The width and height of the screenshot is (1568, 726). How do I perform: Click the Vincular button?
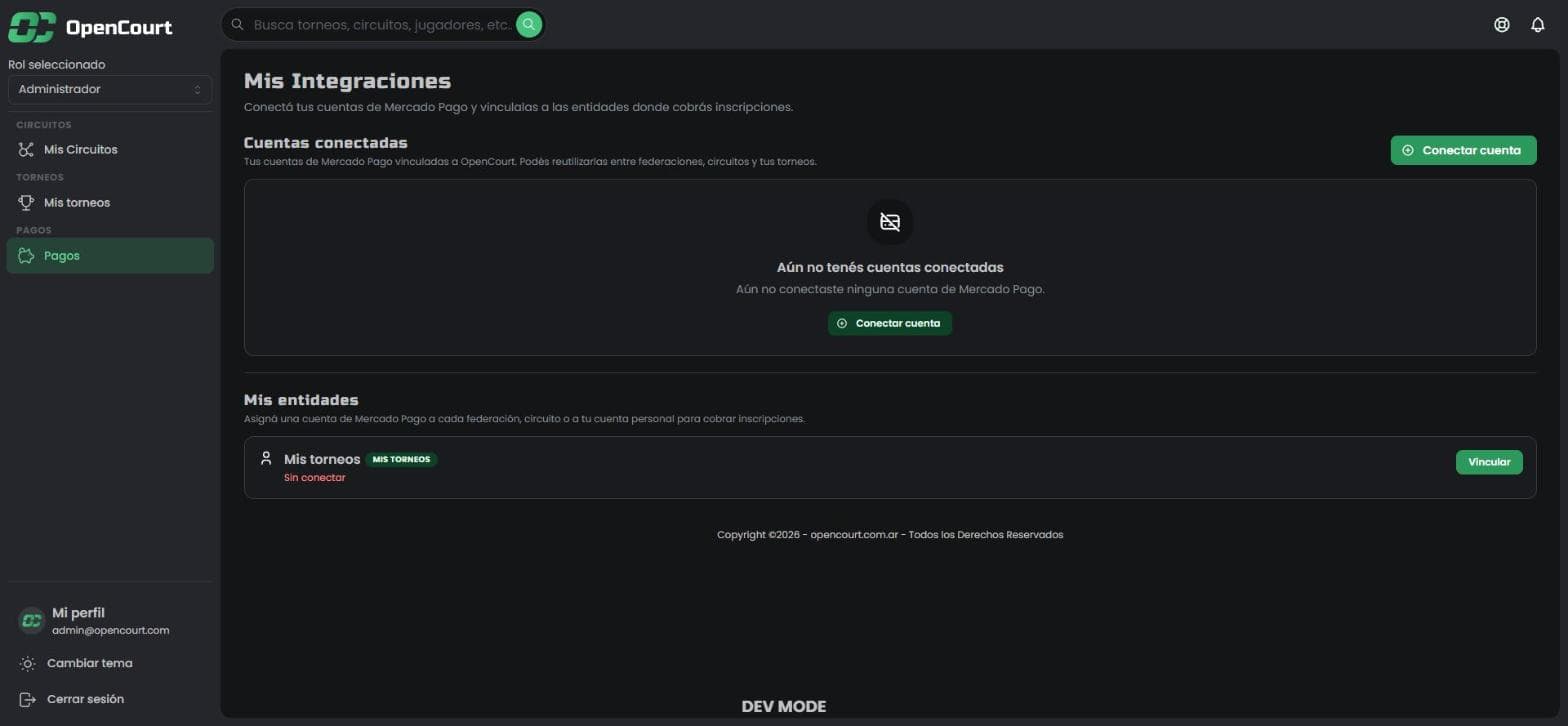(1489, 462)
